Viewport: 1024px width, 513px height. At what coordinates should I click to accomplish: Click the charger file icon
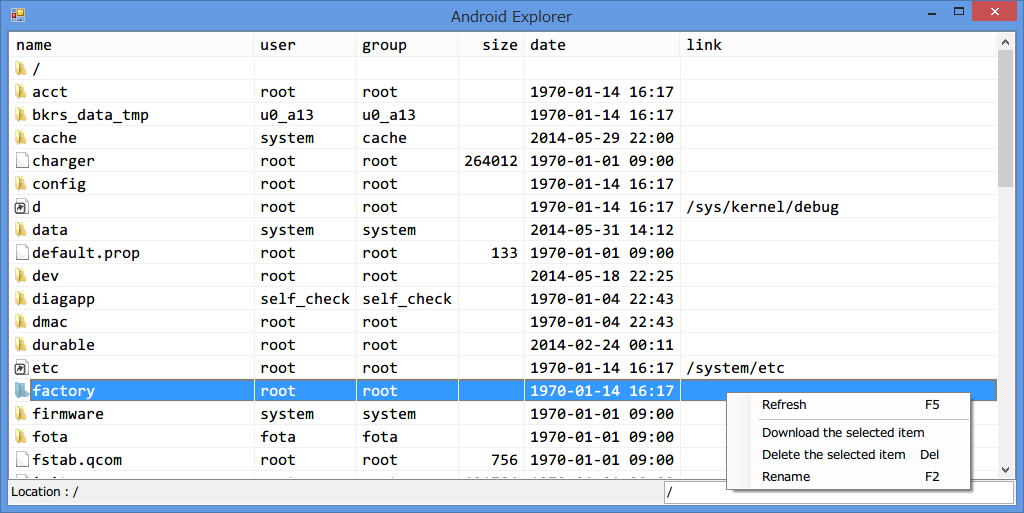pyautogui.click(x=22, y=161)
